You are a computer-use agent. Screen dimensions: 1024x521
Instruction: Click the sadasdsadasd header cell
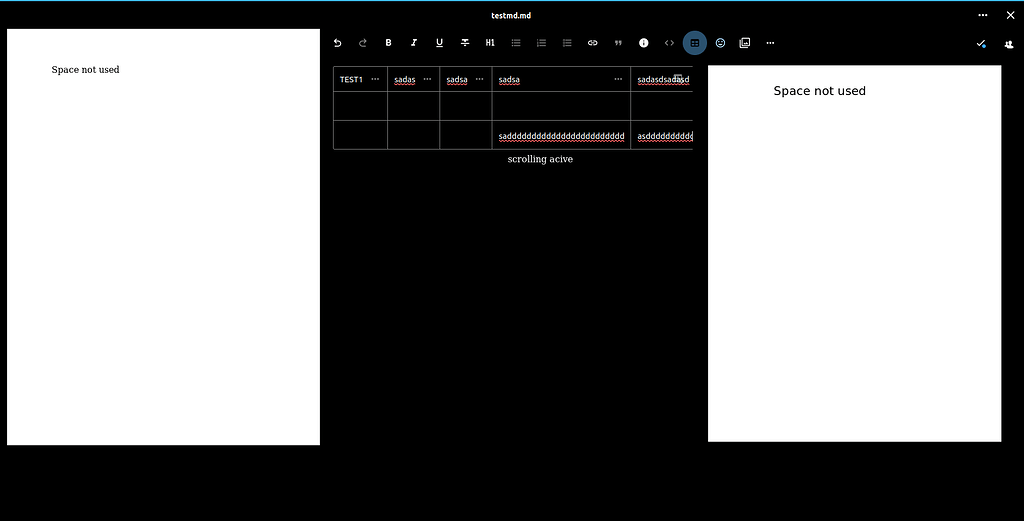[x=662, y=79]
